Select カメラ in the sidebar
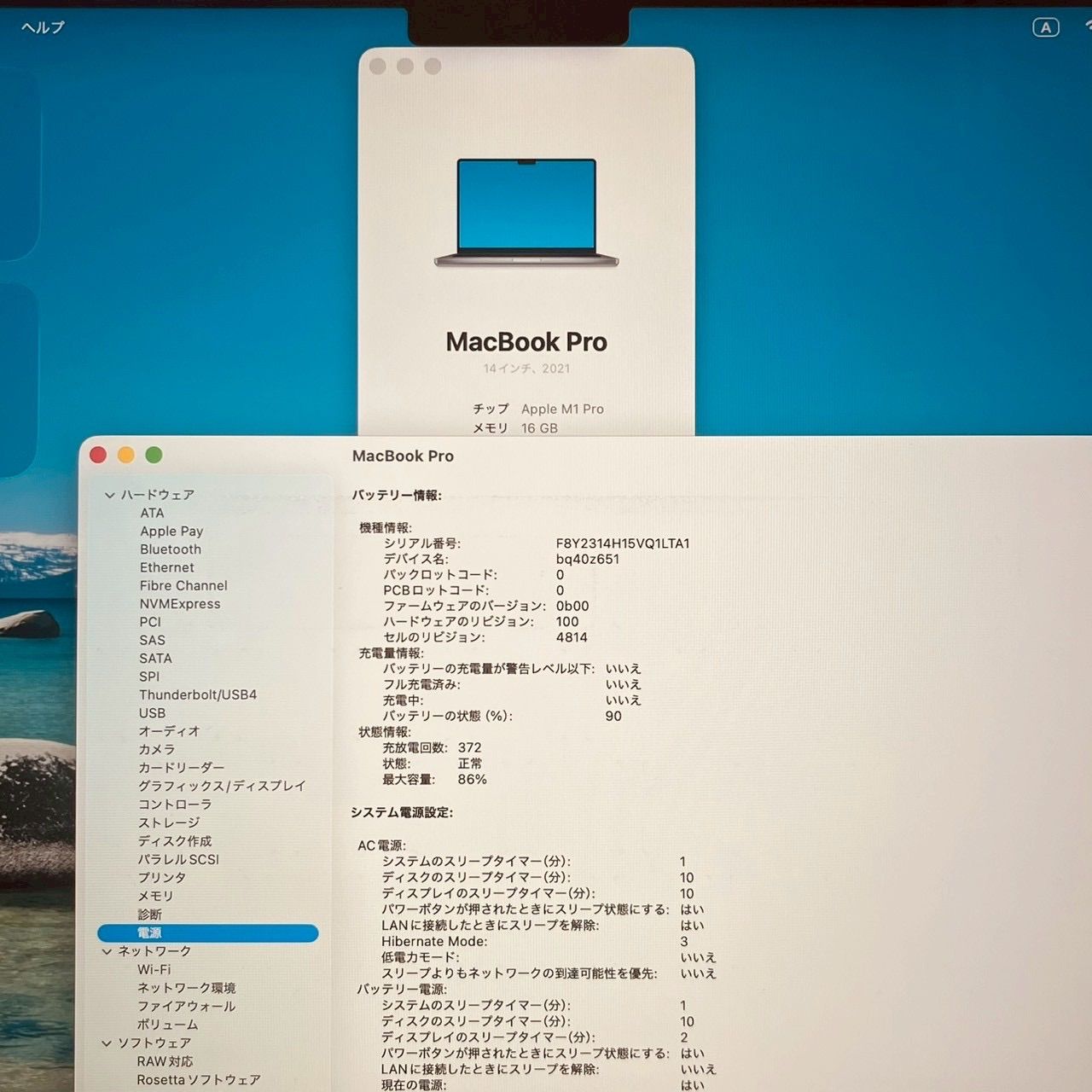The image size is (1092, 1092). tap(157, 749)
